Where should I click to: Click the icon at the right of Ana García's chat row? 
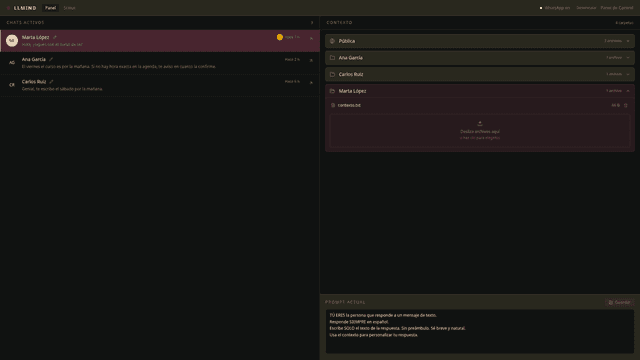311,60
